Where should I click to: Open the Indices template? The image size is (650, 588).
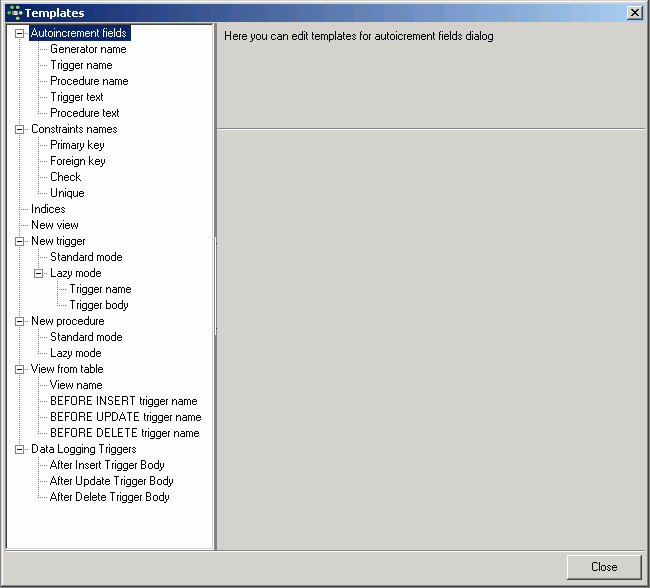[48, 209]
